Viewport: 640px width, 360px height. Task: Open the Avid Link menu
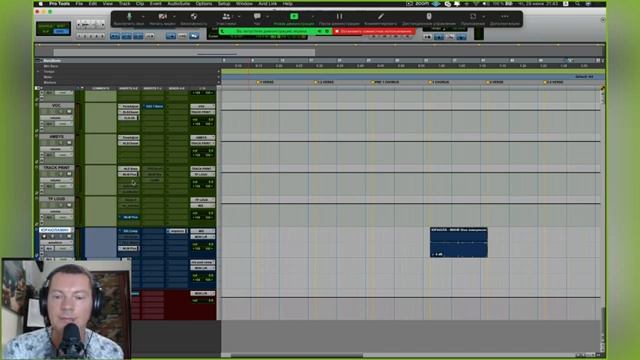[268, 4]
